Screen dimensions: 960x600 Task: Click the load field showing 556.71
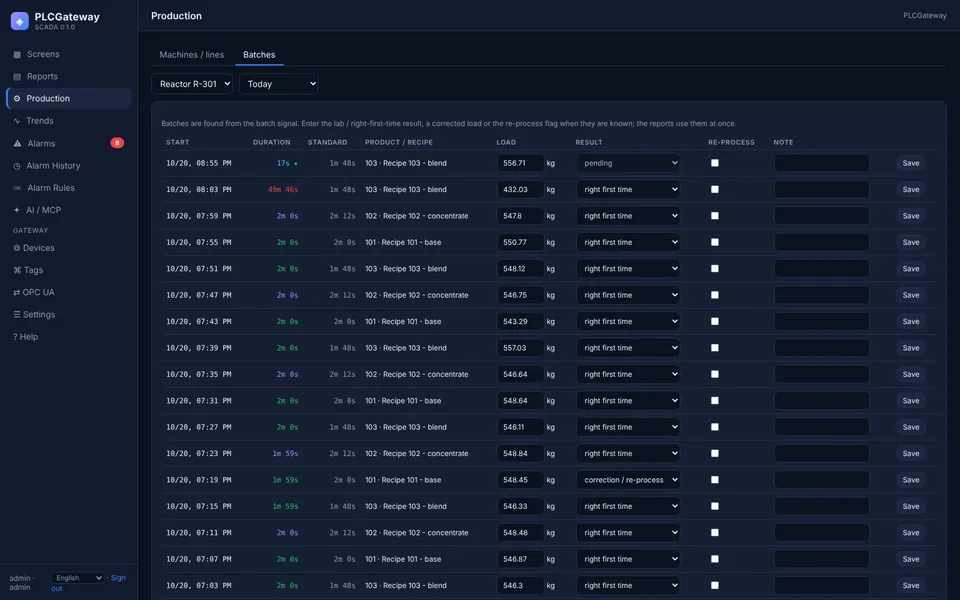click(x=520, y=163)
